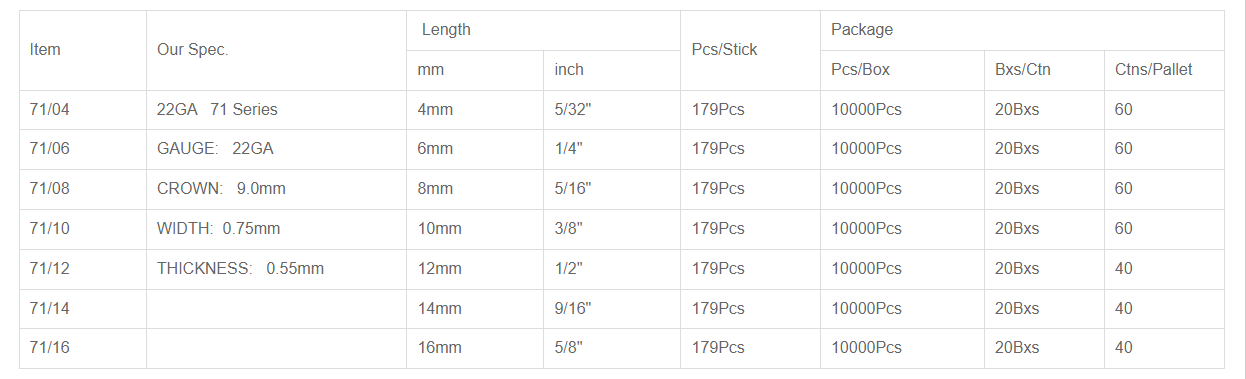
Task: Click the Our Spec. column header
Action: pyautogui.click(x=276, y=50)
